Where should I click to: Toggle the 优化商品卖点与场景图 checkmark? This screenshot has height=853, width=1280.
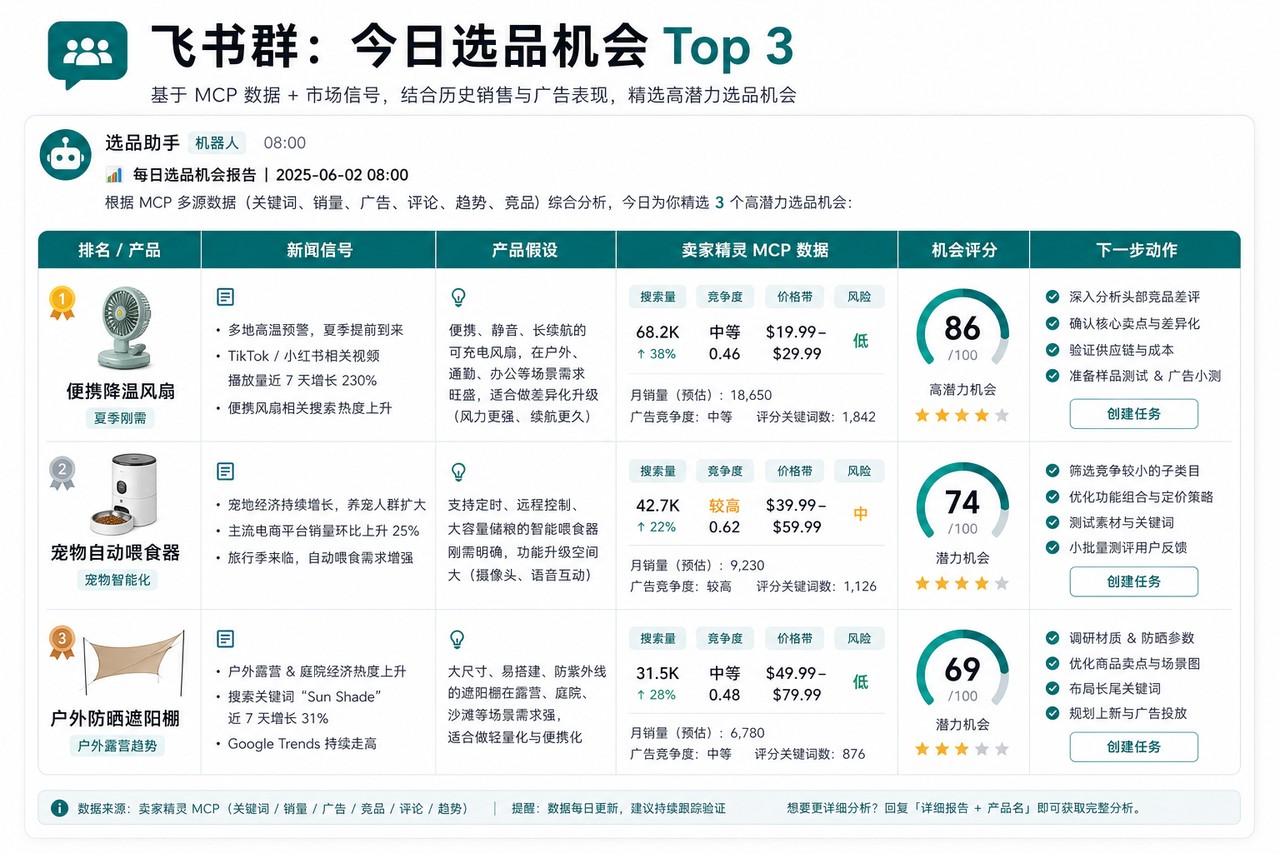click(x=1052, y=663)
